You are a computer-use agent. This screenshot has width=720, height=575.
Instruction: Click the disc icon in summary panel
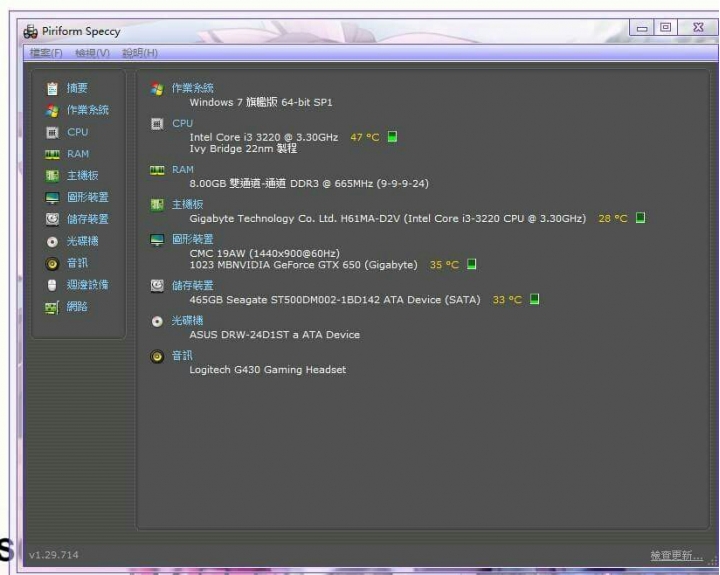click(157, 321)
